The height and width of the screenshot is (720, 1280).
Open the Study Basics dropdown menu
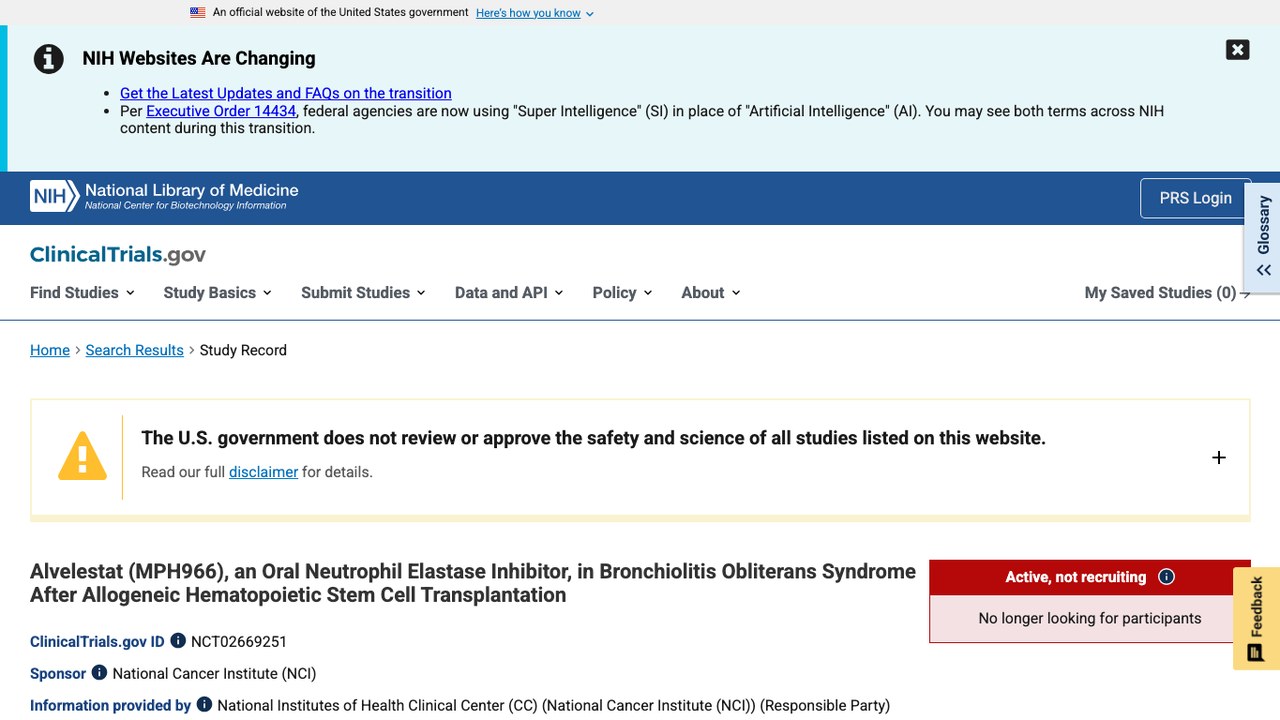click(217, 292)
